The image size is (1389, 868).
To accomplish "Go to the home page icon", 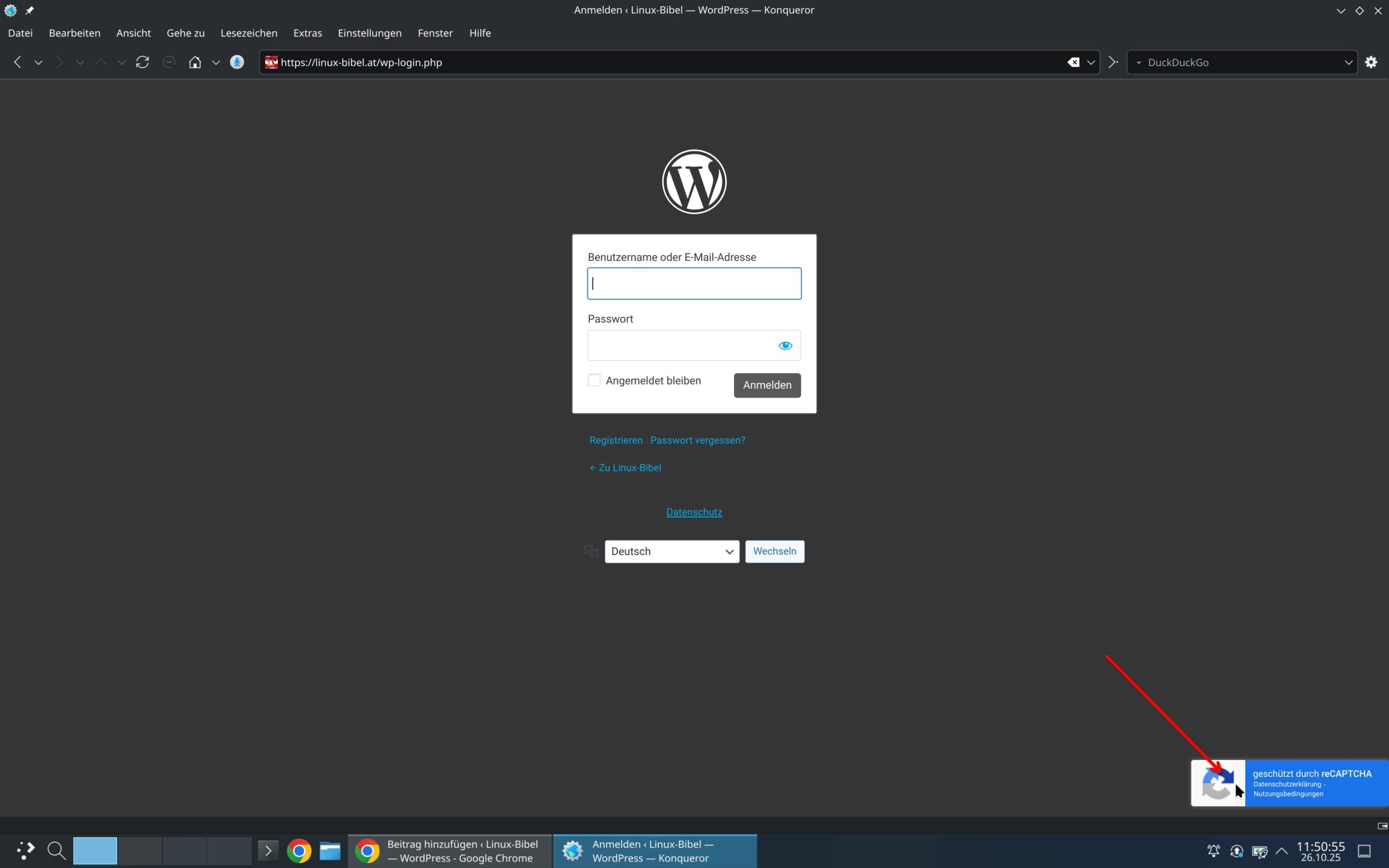I will (x=195, y=62).
